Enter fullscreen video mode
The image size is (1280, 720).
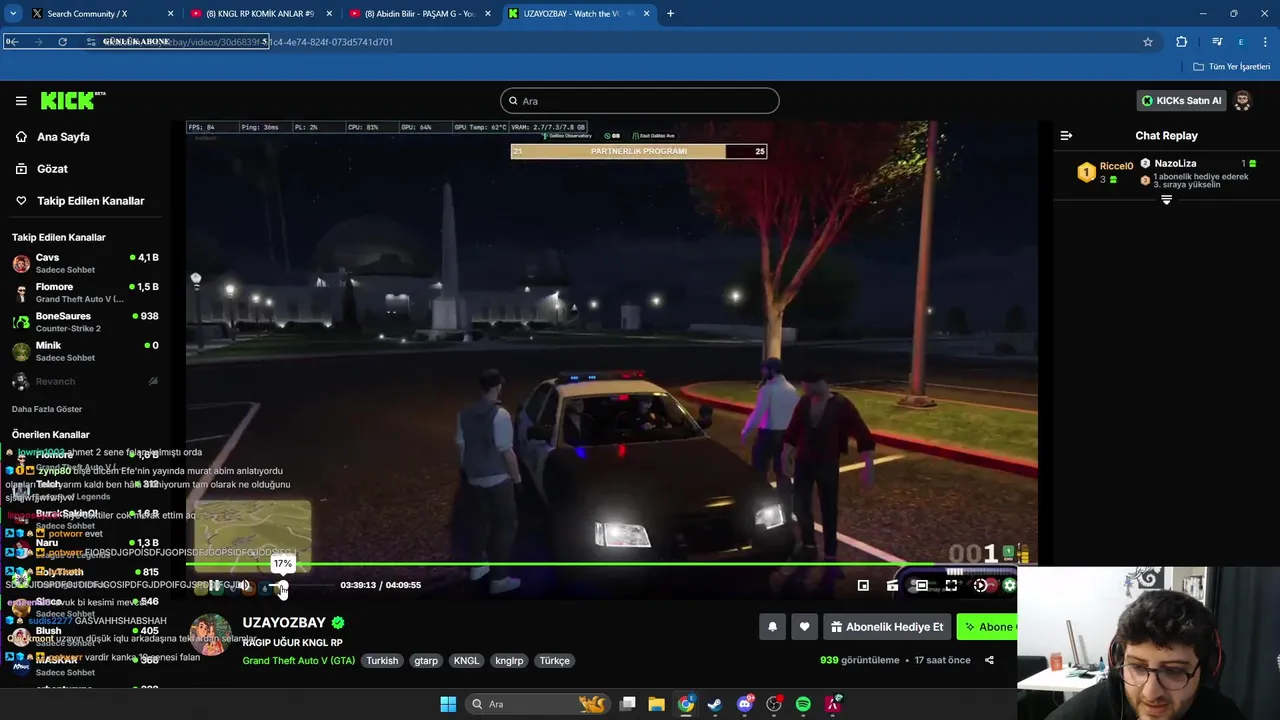coord(951,585)
